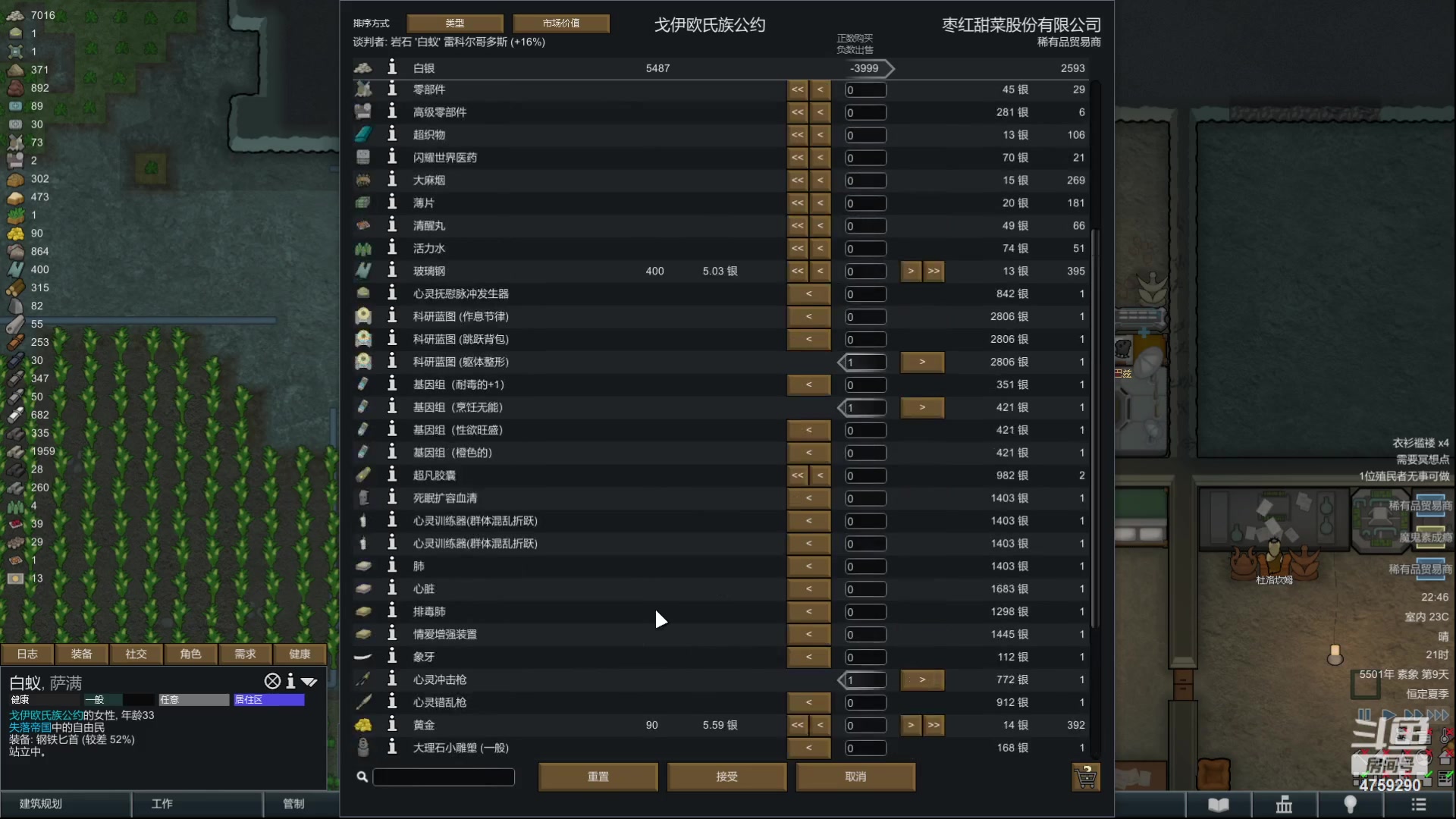Edit quantity field for 大麻烟

point(865,180)
